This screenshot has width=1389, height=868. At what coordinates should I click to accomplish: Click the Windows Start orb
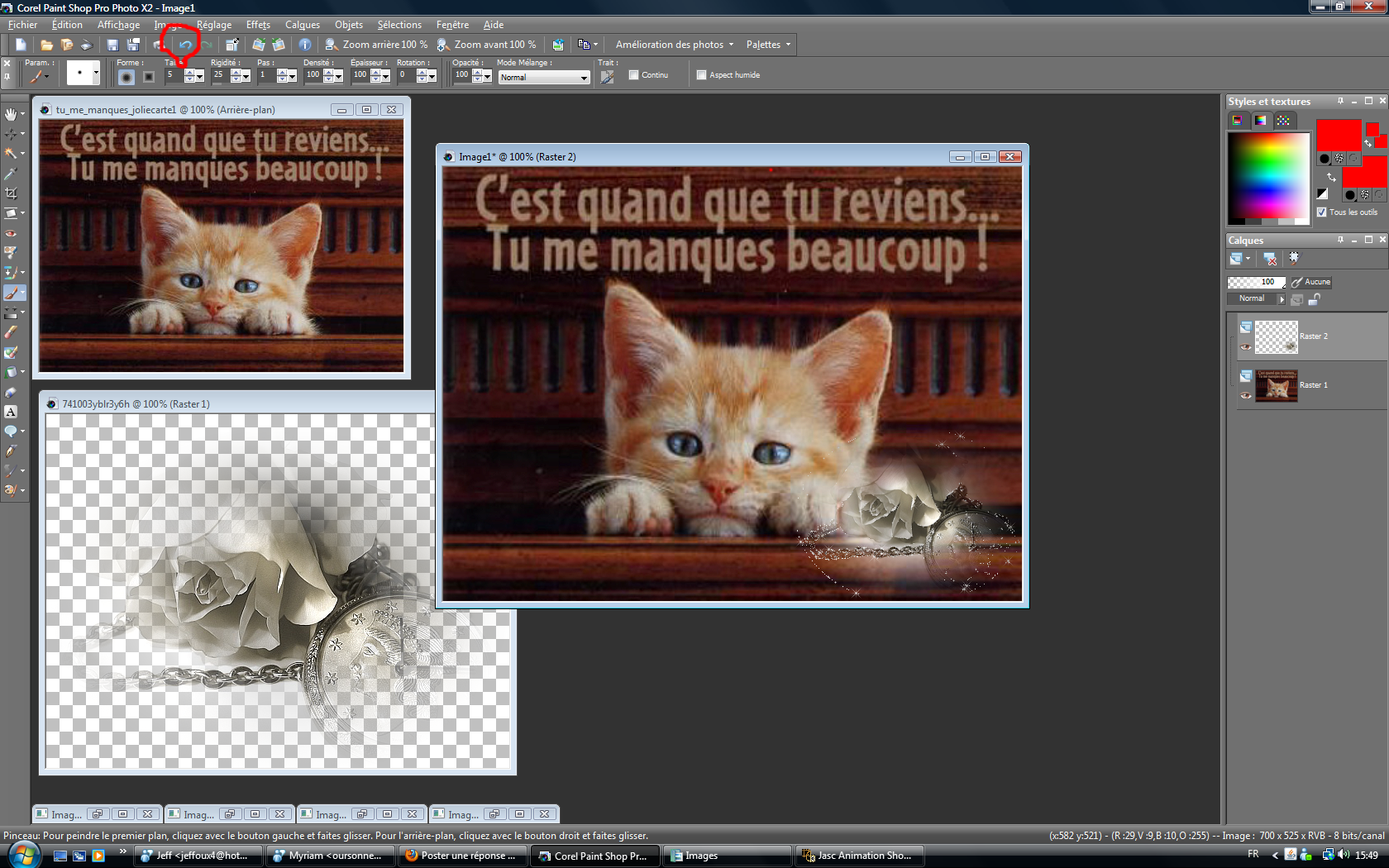(23, 854)
